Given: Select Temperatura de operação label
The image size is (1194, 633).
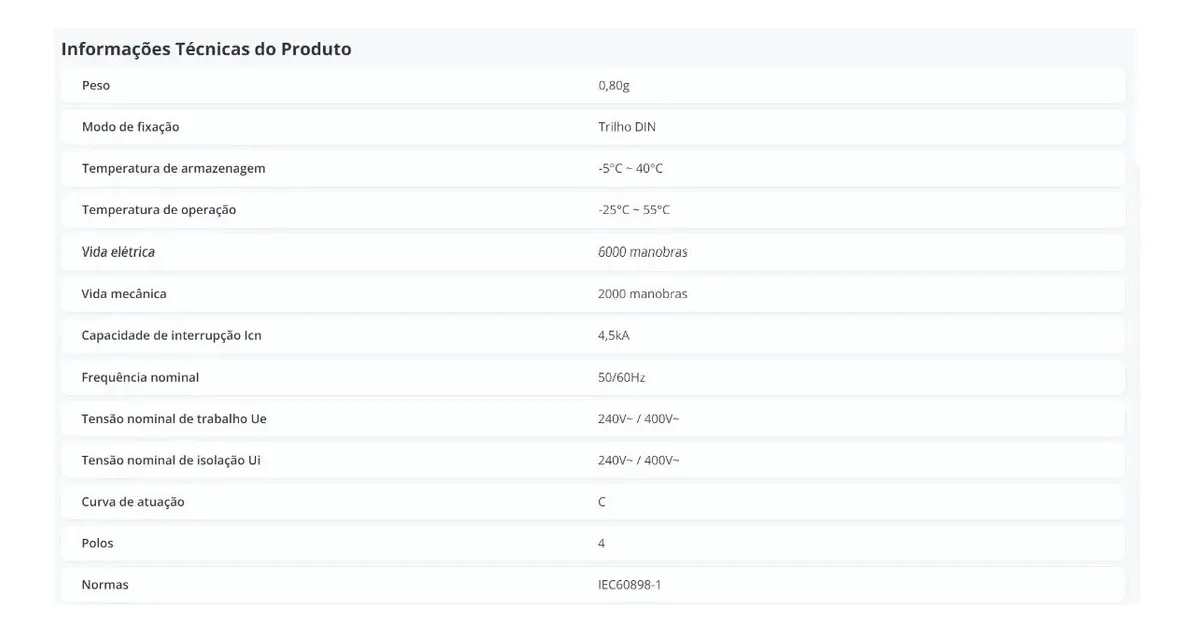Looking at the screenshot, I should click(x=159, y=209).
